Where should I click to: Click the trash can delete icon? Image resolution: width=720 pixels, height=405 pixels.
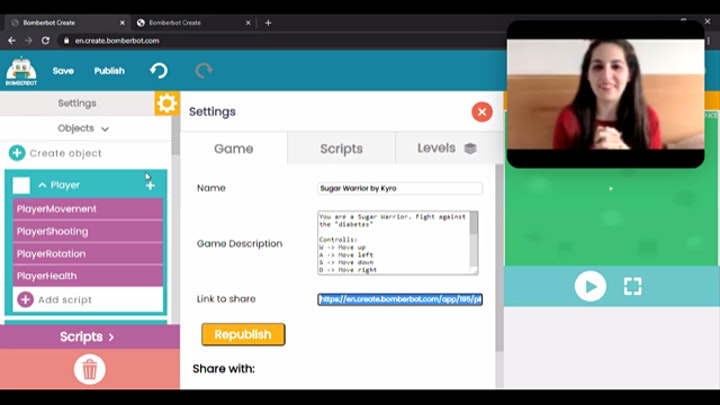click(90, 369)
